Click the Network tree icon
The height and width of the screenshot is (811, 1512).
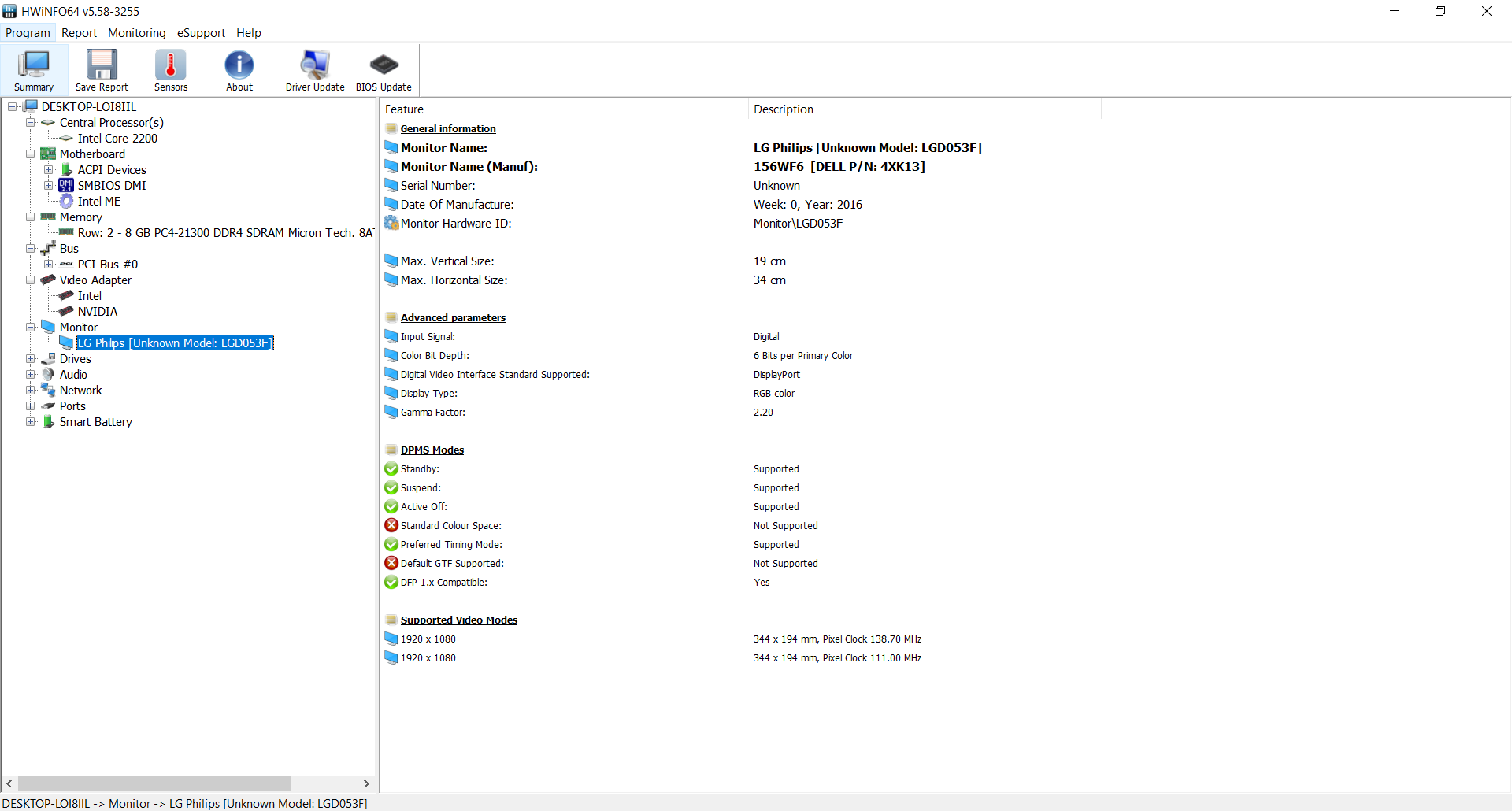click(x=48, y=390)
